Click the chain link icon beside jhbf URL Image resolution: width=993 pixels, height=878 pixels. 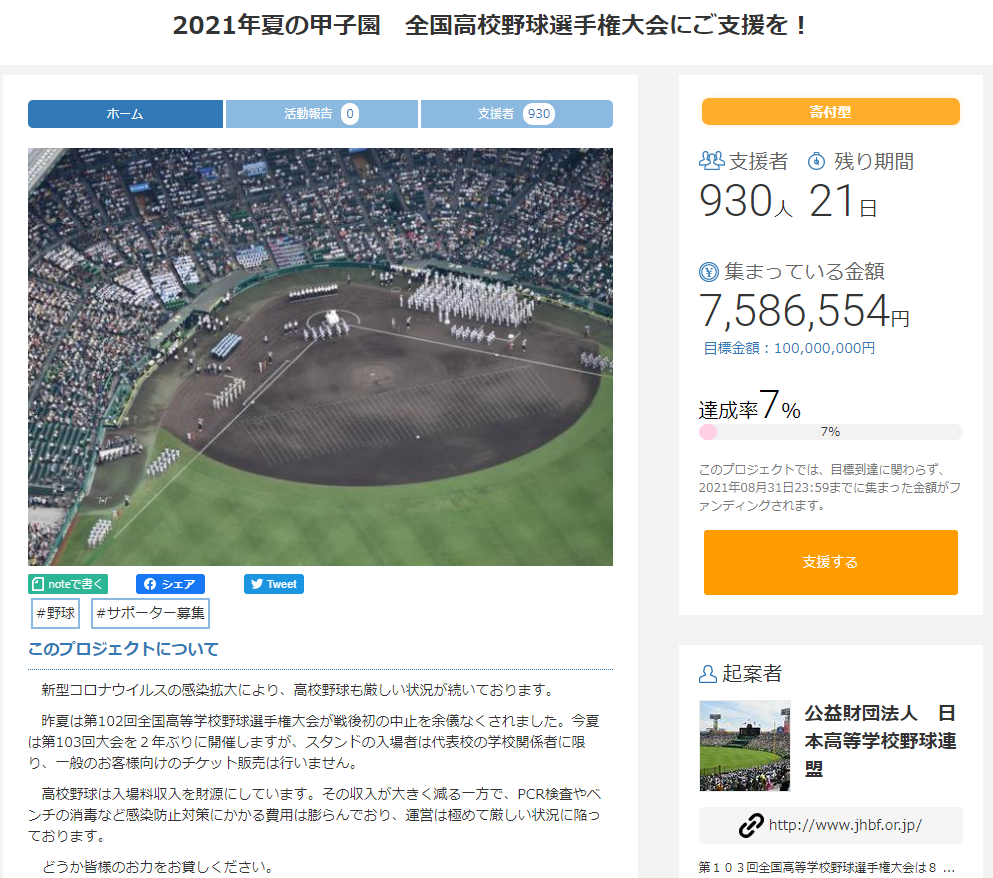coord(751,825)
